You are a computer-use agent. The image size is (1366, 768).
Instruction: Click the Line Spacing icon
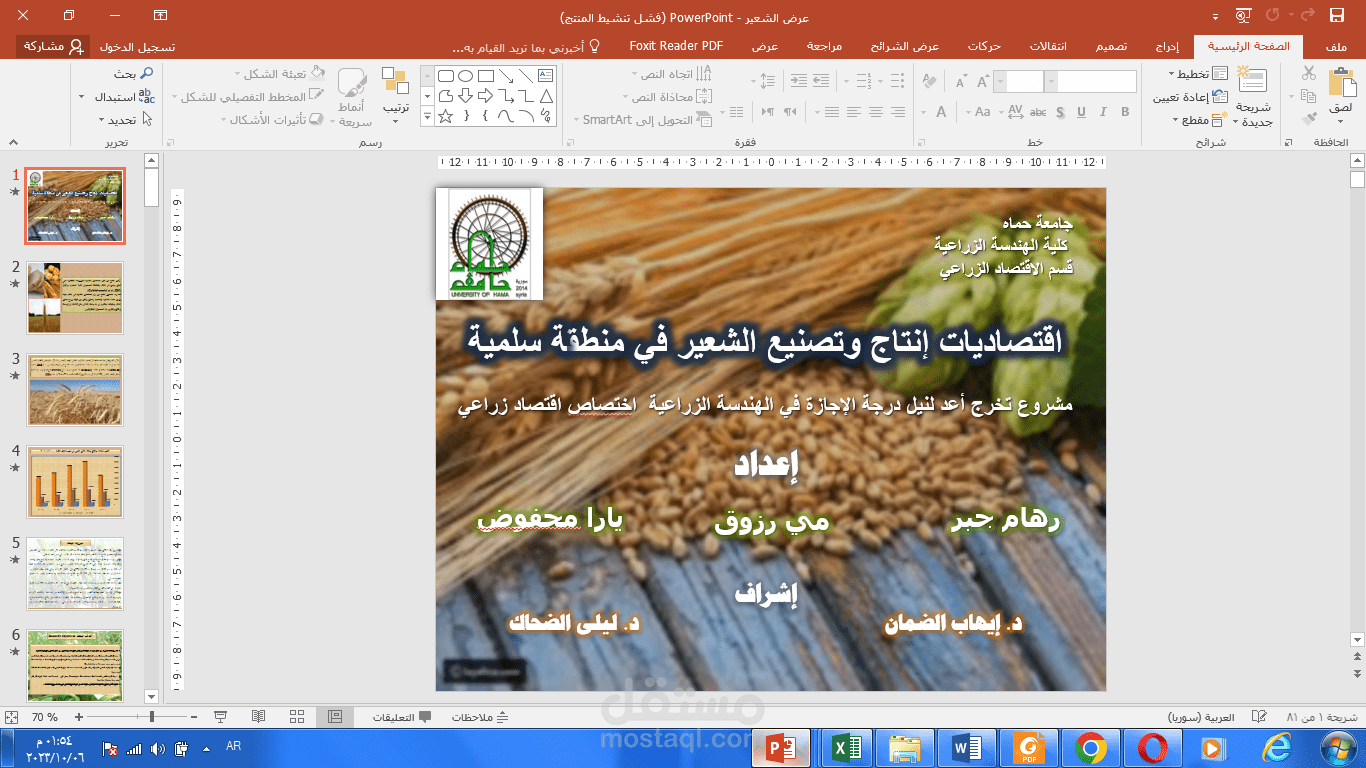pos(767,81)
